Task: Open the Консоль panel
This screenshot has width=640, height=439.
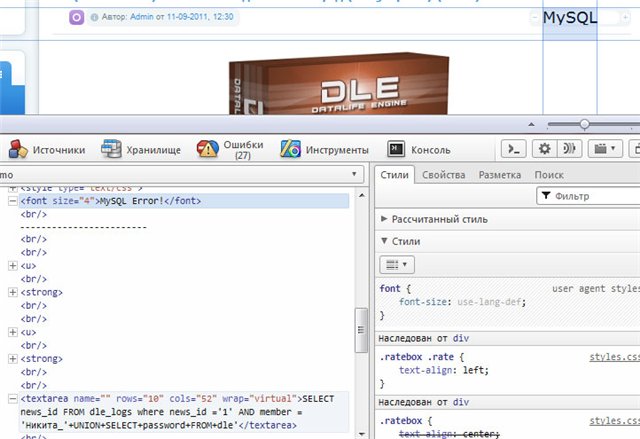Action: click(x=419, y=150)
